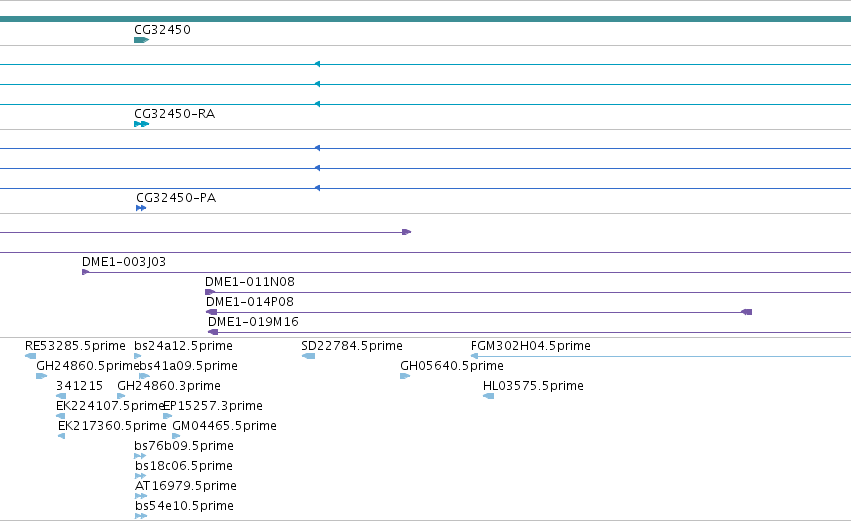
Task: Click the DME1-019M16 label
Action: 253,322
